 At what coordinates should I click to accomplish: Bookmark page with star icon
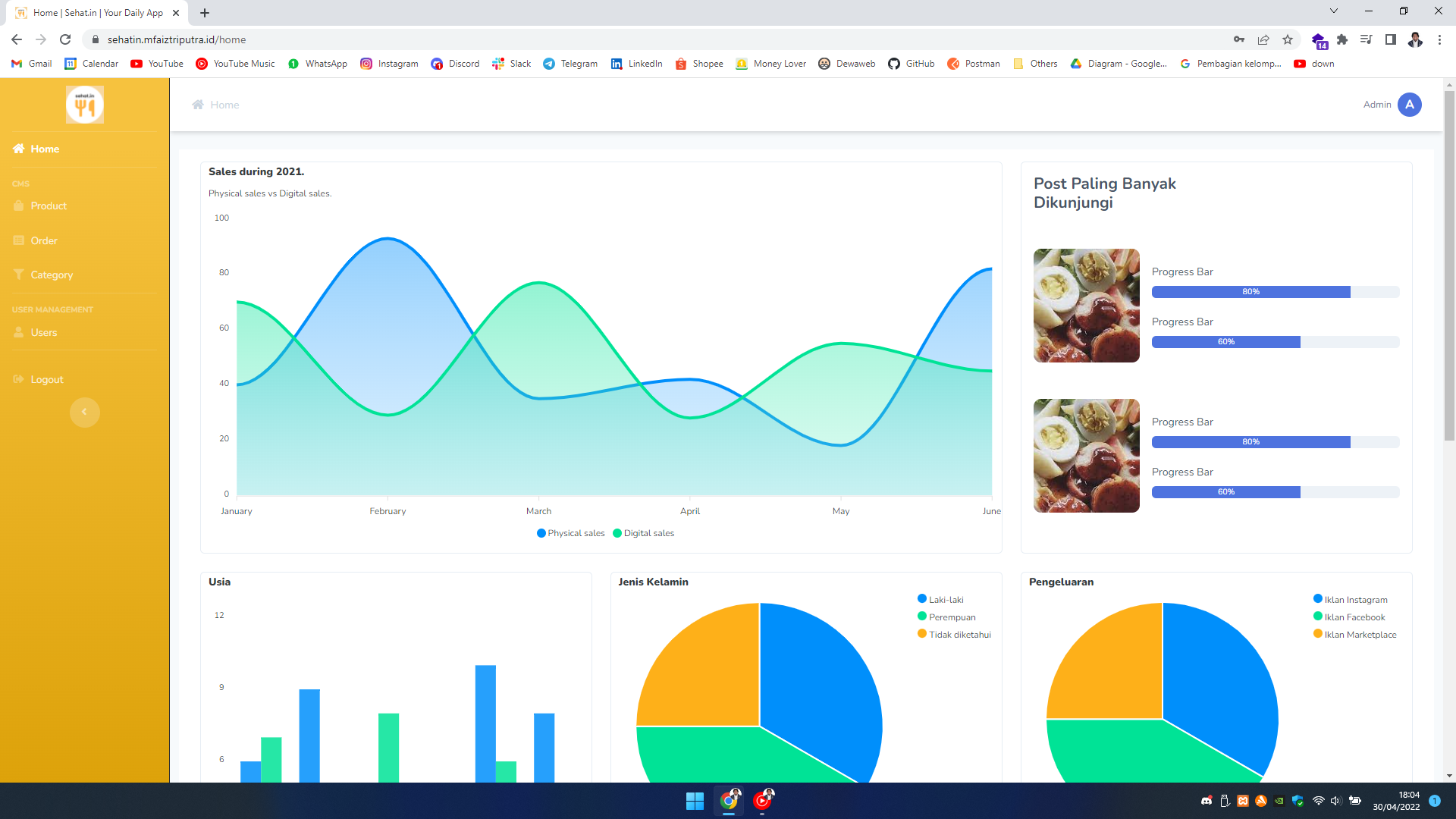coord(1288,39)
